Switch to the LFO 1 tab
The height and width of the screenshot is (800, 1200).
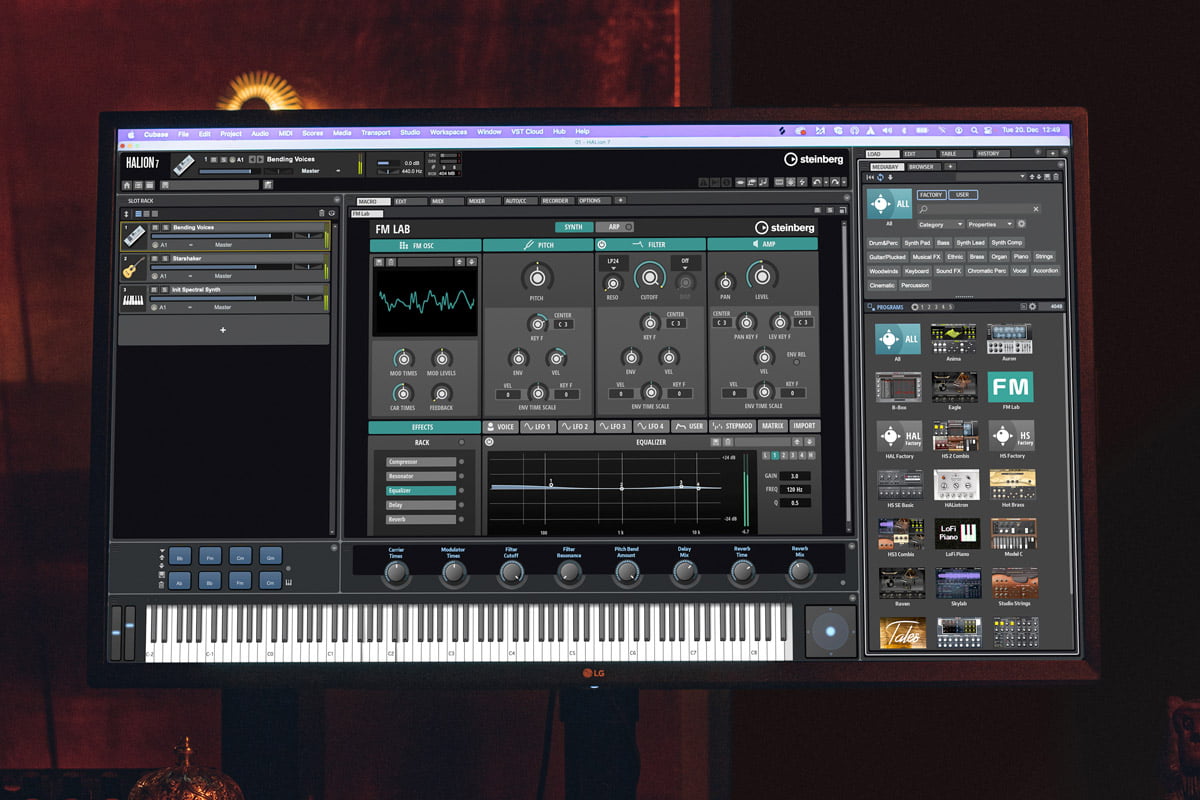pos(537,426)
